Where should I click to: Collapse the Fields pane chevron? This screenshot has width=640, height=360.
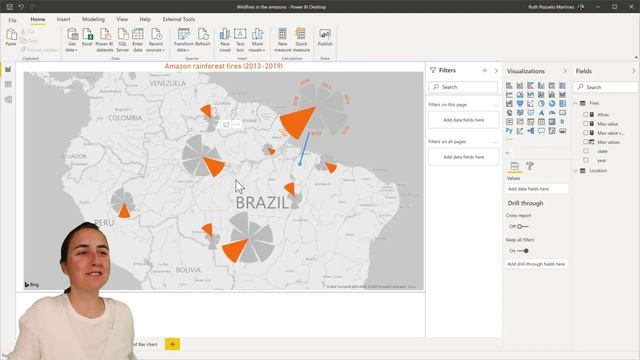[x=633, y=71]
